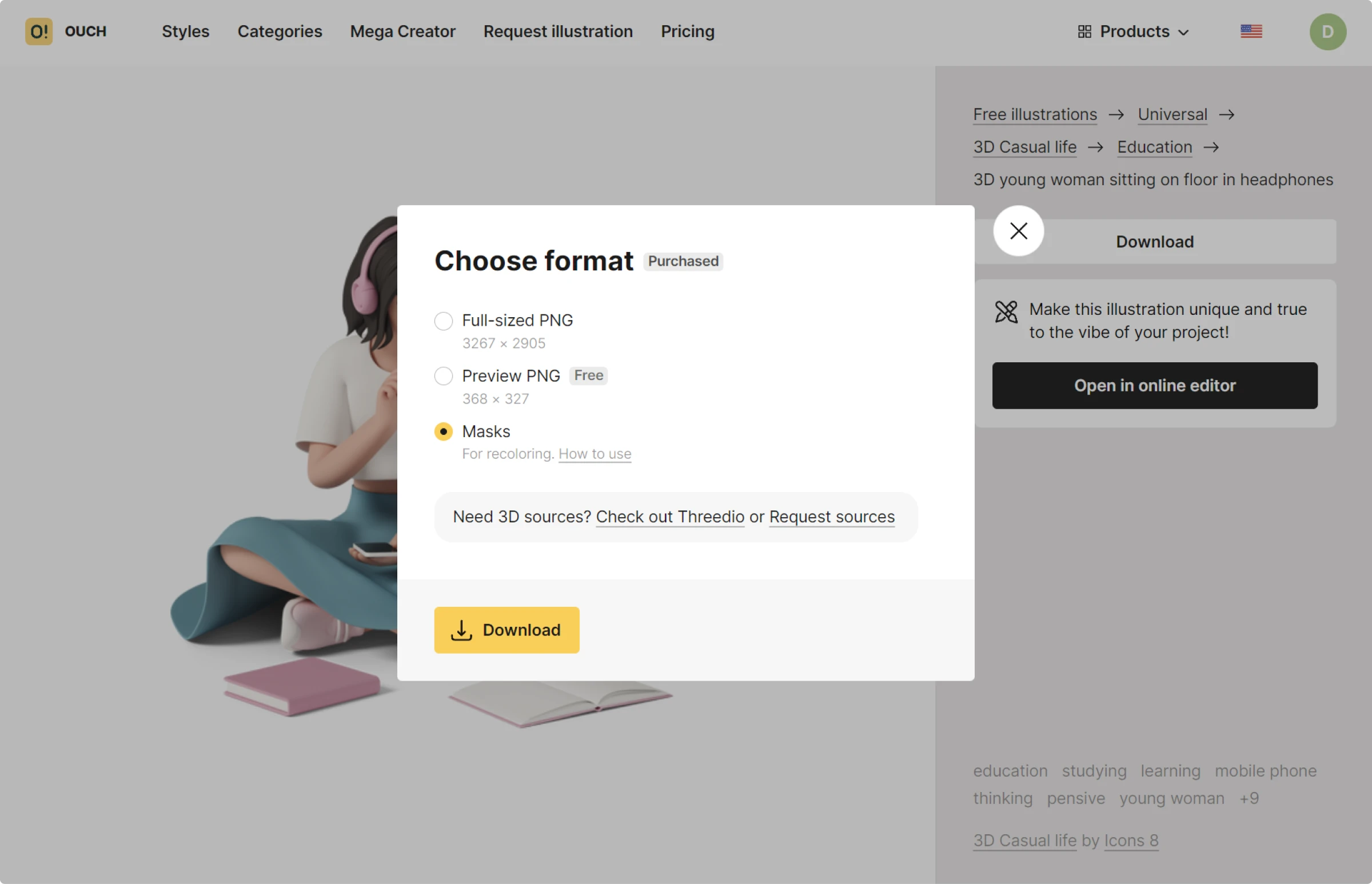Screen dimensions: 1372x884
Task: Click the yellow Download button
Action: 506,629
